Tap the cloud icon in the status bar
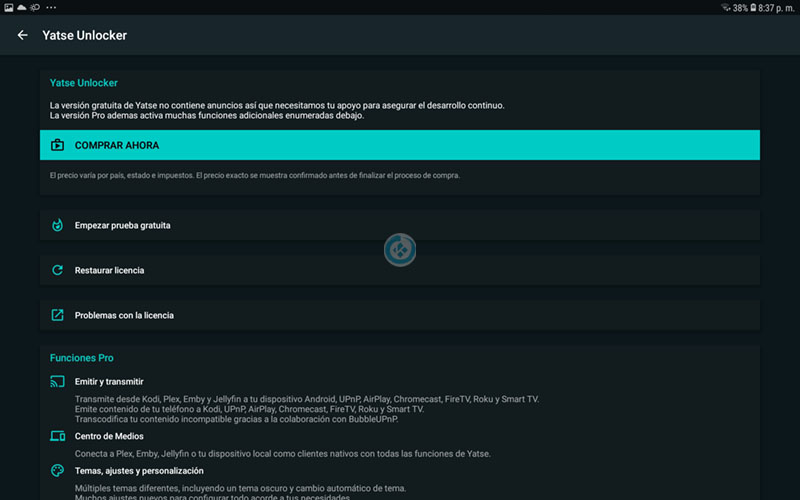 click(21, 7)
